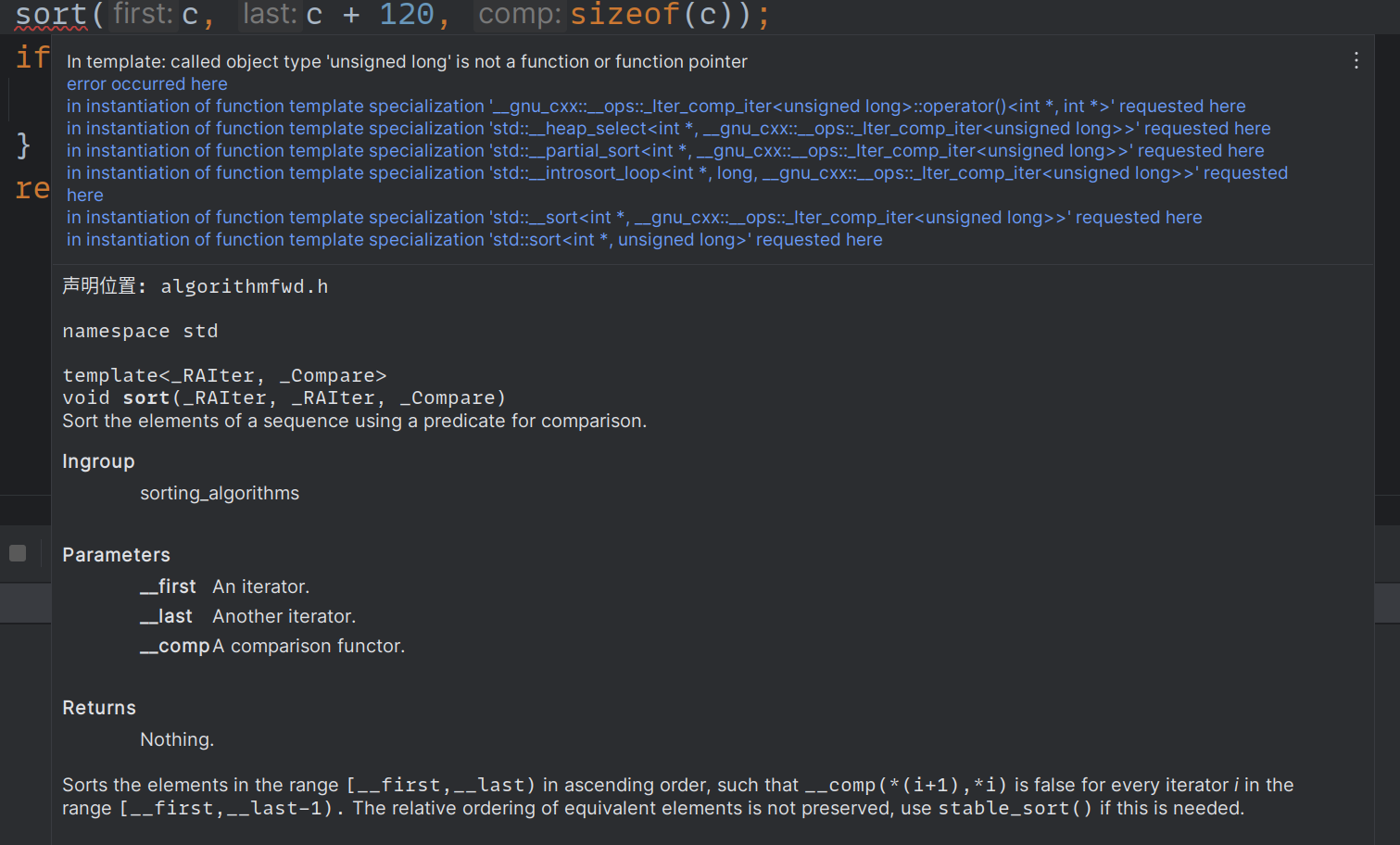
Task: Follow the std::sort<int *, unsigned long> link
Action: pos(474,239)
